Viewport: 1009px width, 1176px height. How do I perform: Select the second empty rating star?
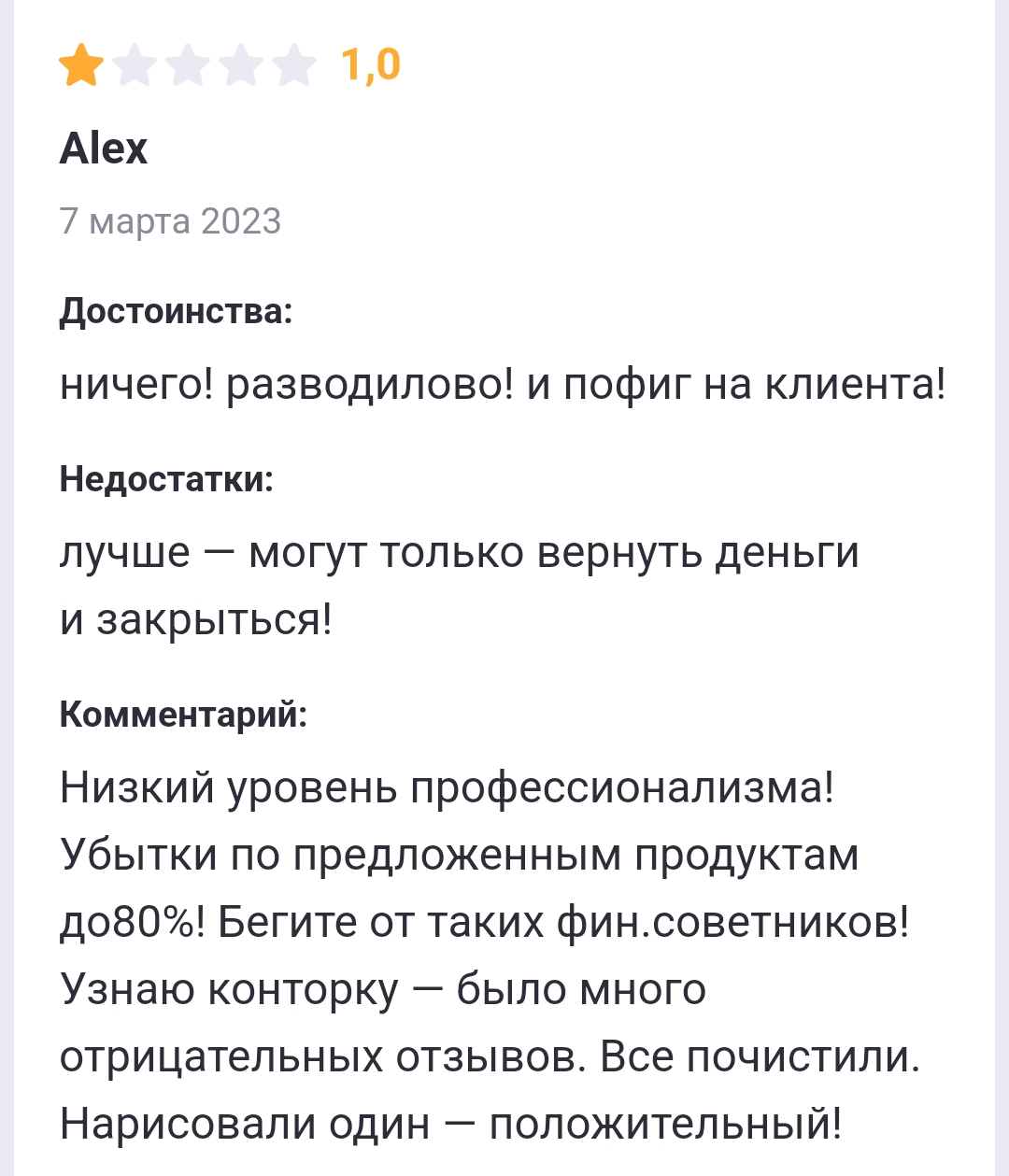pyautogui.click(x=135, y=64)
